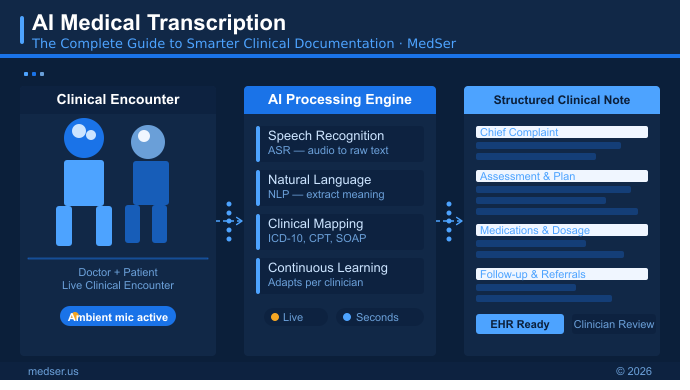Image resolution: width=690 pixels, height=390 pixels.
Task: Click the Continuous Learning card
Action: [340, 276]
